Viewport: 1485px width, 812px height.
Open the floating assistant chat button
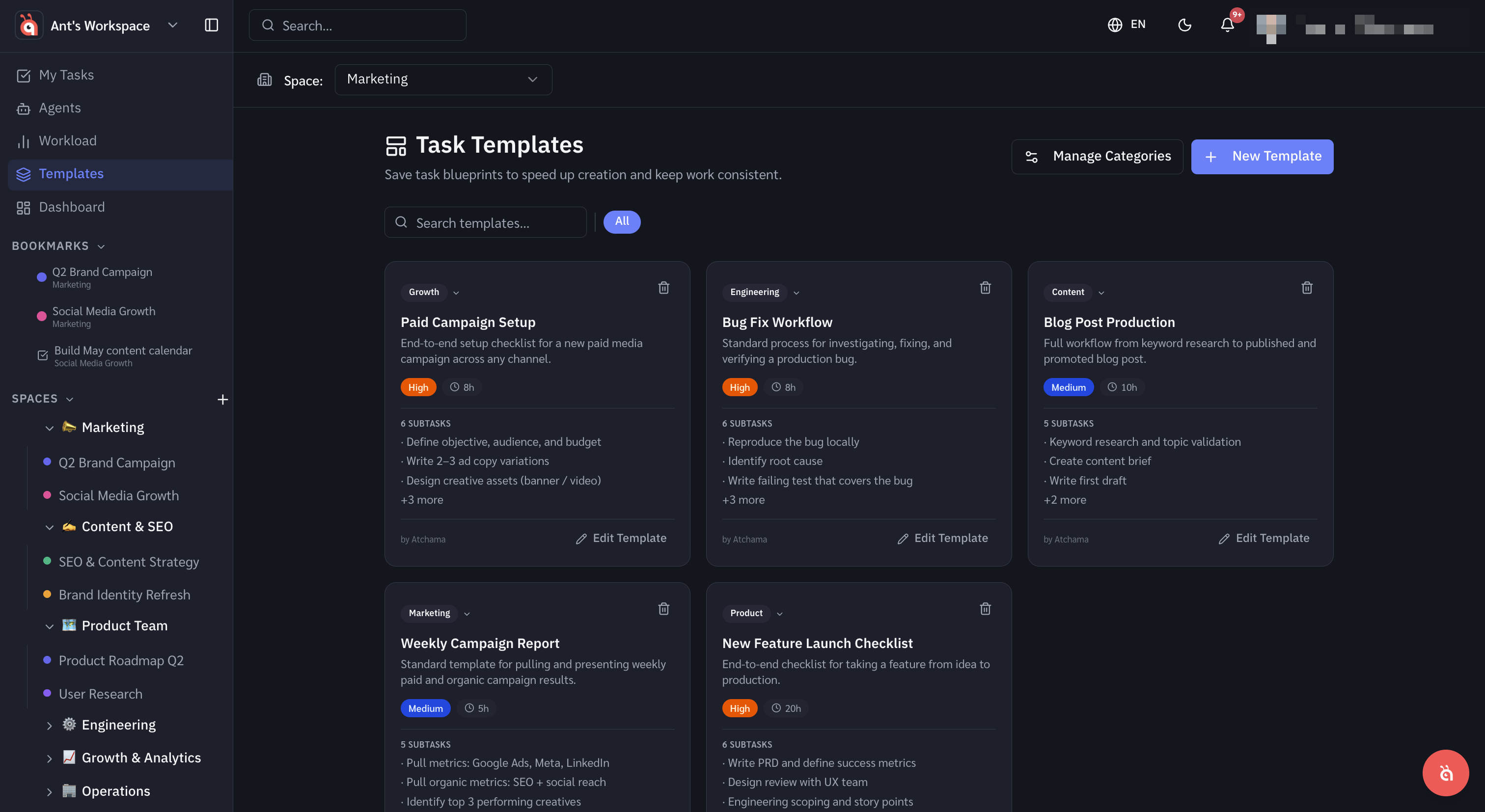click(x=1445, y=772)
